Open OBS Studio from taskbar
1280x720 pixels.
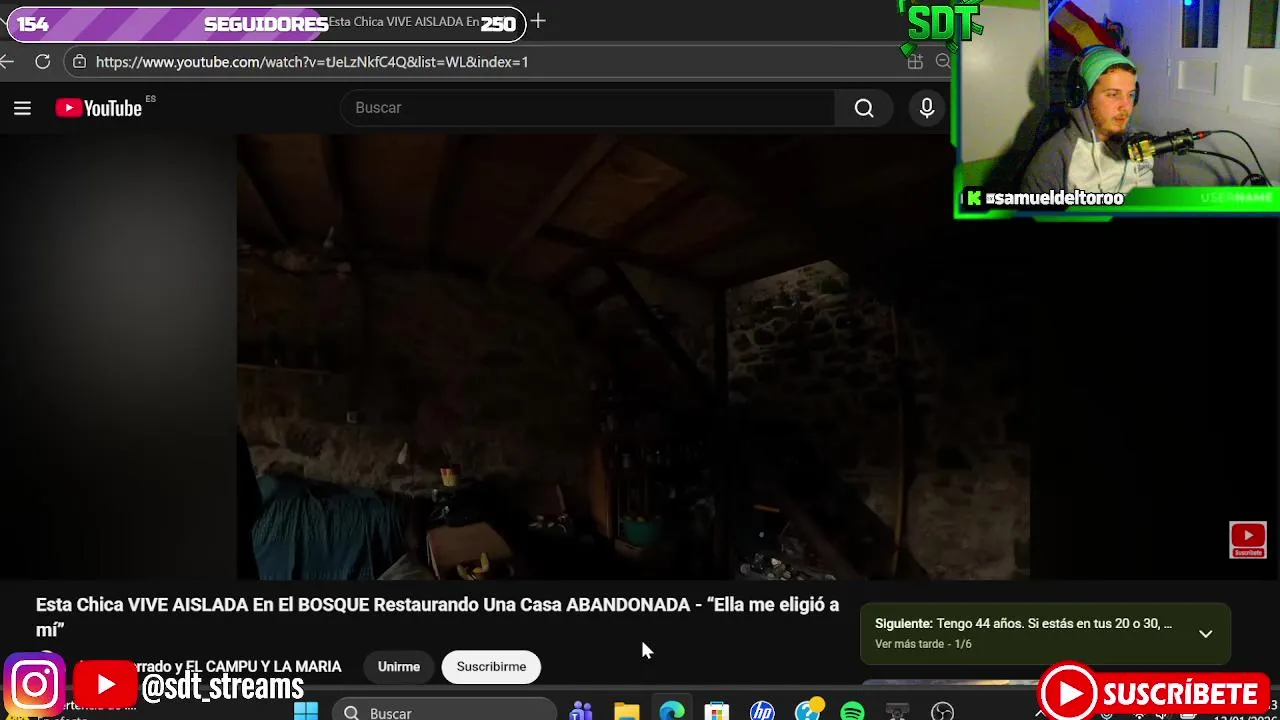coord(942,712)
